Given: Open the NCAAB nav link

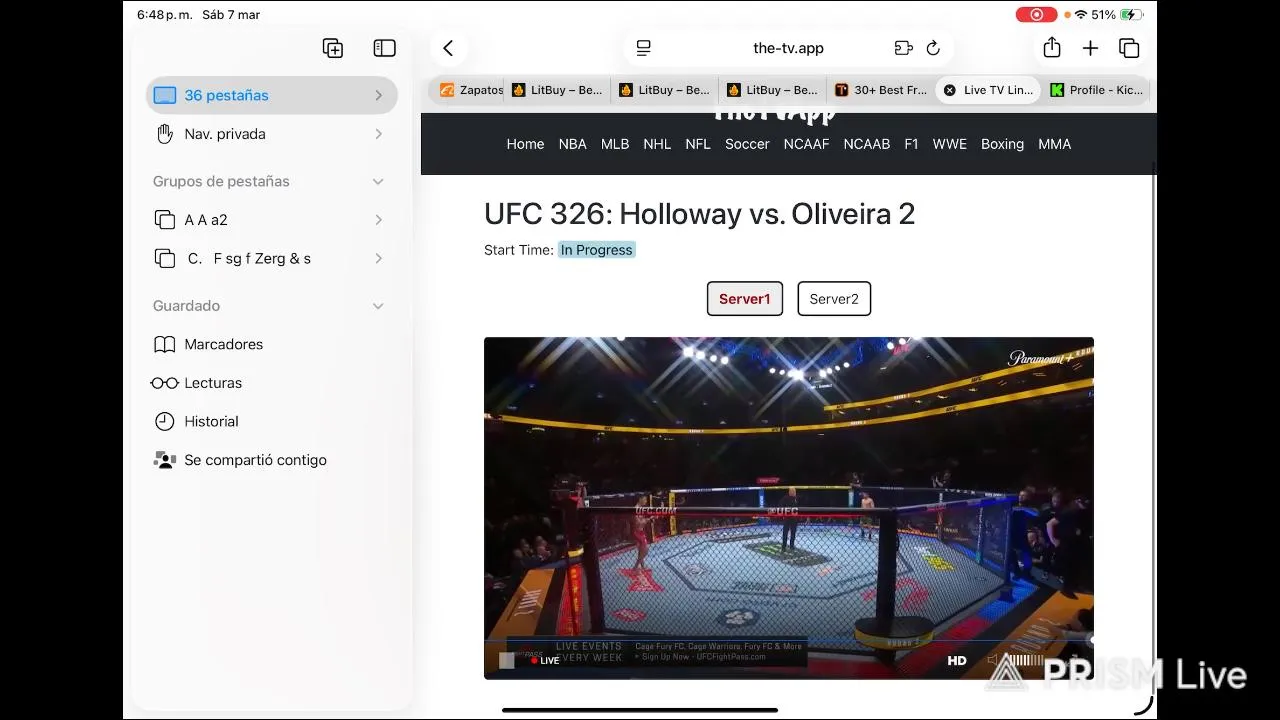Looking at the screenshot, I should click(x=866, y=144).
